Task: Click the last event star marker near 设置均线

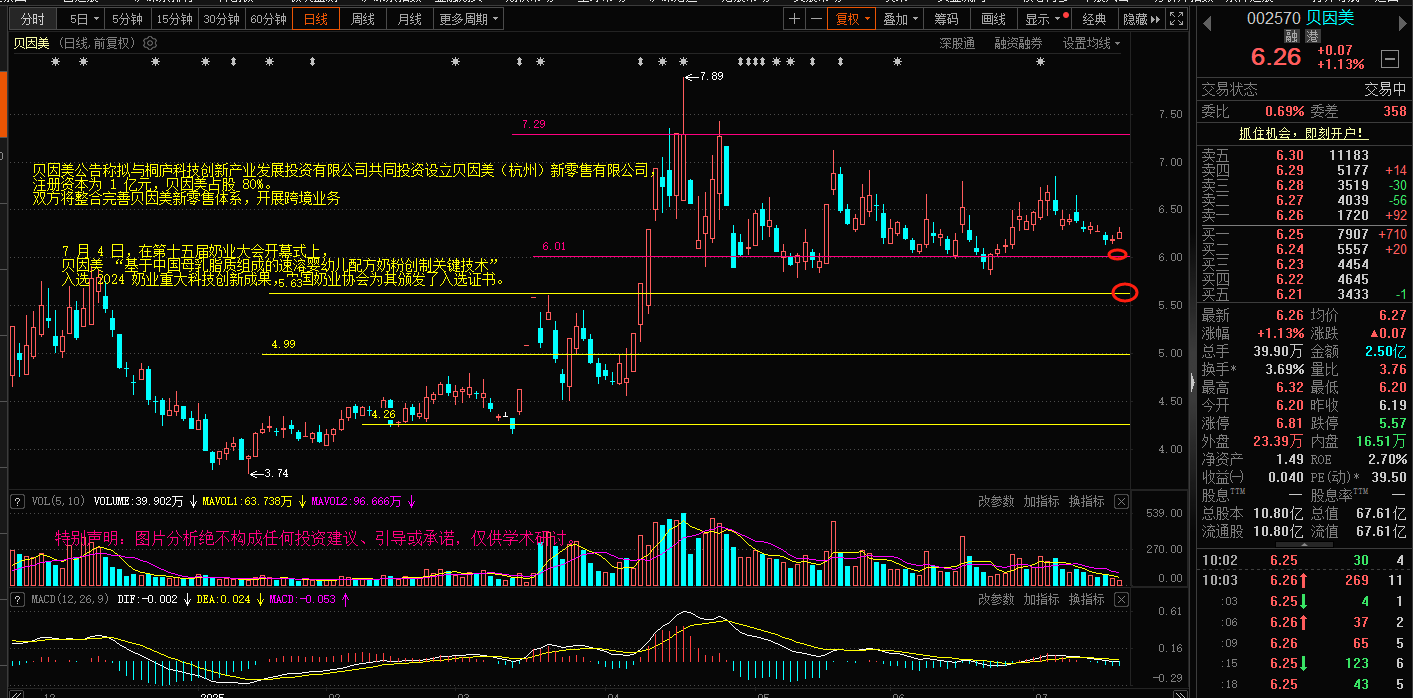Action: point(1040,62)
